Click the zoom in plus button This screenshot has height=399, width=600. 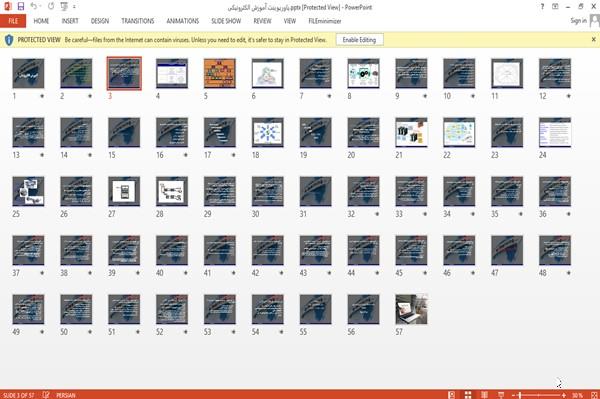tap(564, 395)
